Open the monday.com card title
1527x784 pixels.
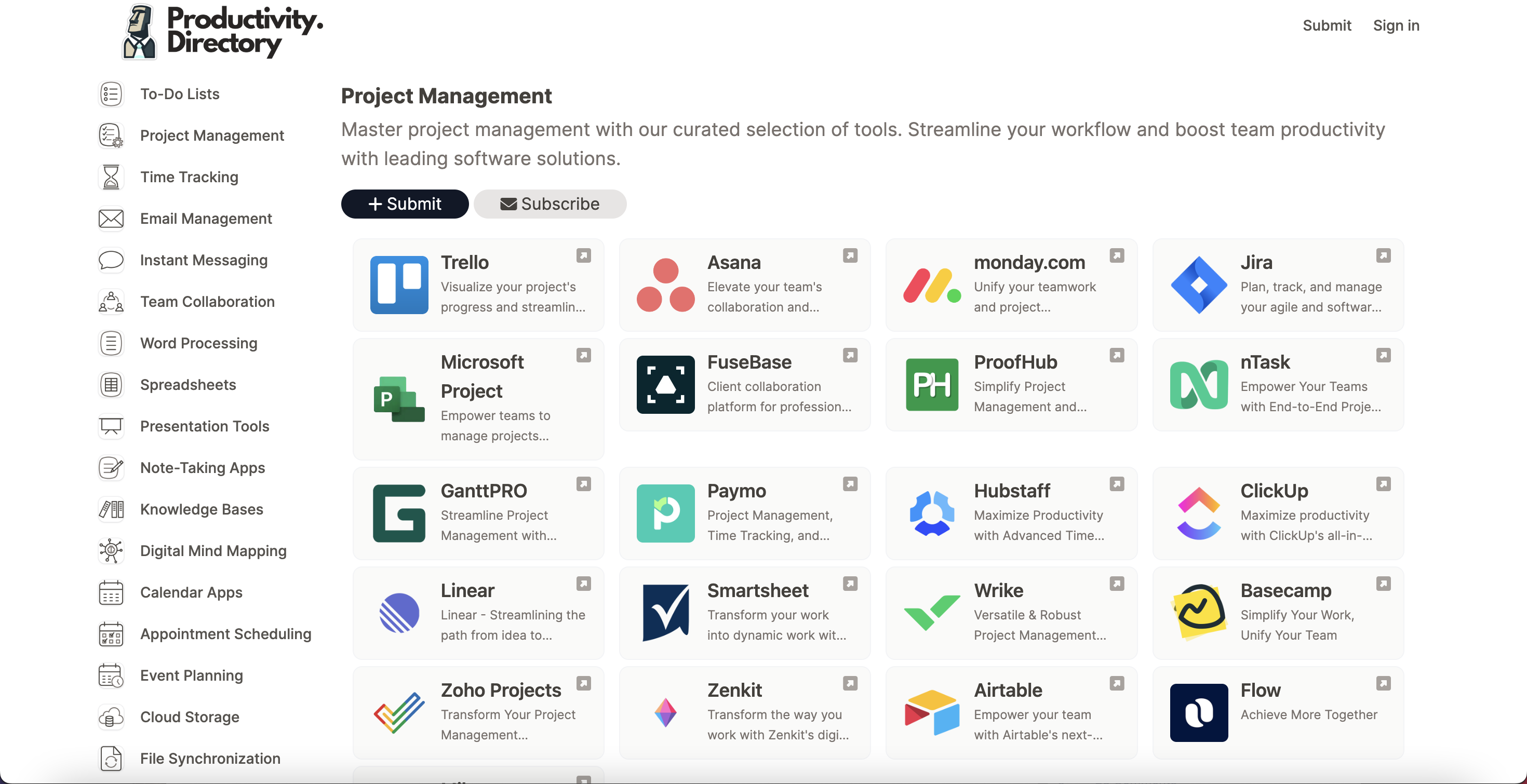[x=1029, y=262]
